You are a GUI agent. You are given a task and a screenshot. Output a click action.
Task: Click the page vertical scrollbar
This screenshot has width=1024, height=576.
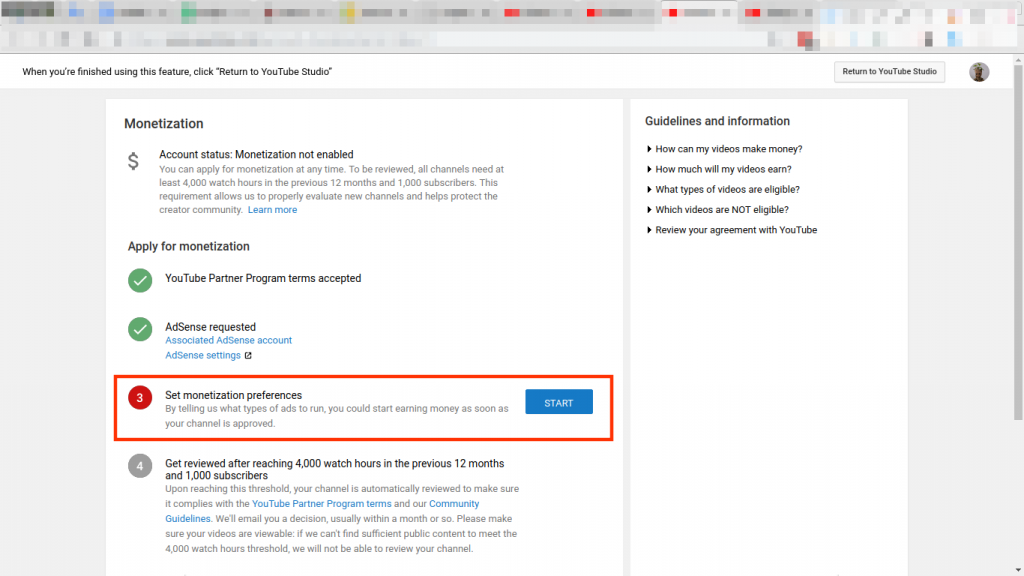click(1017, 250)
